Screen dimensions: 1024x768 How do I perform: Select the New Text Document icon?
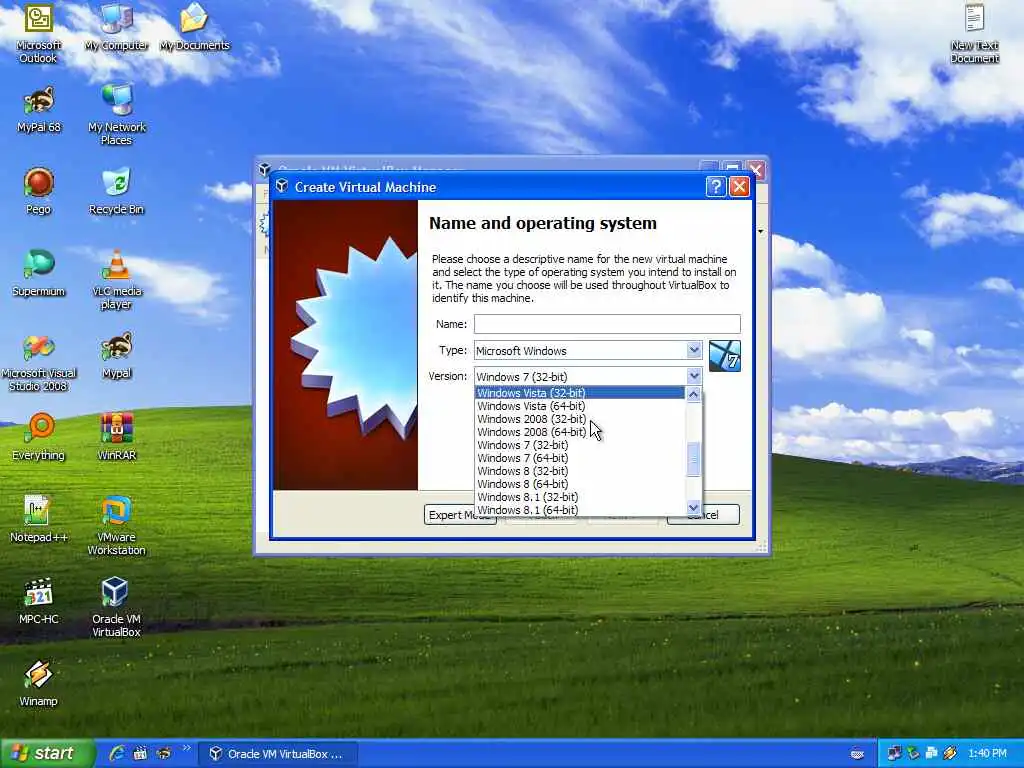[x=974, y=34]
